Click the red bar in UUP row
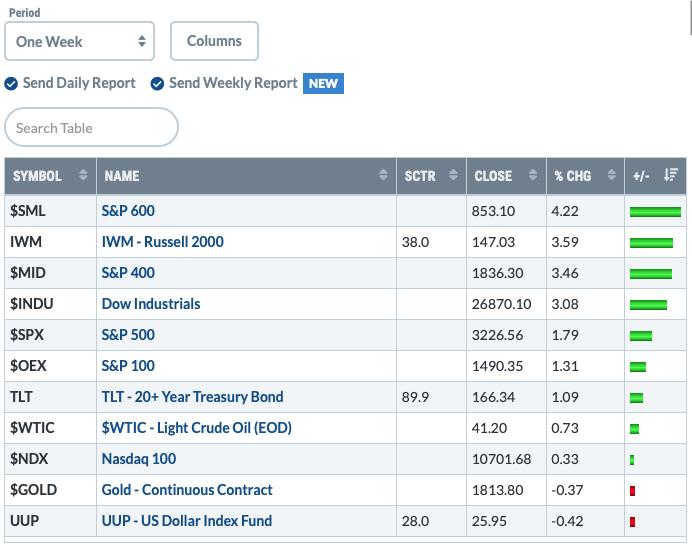 click(632, 522)
